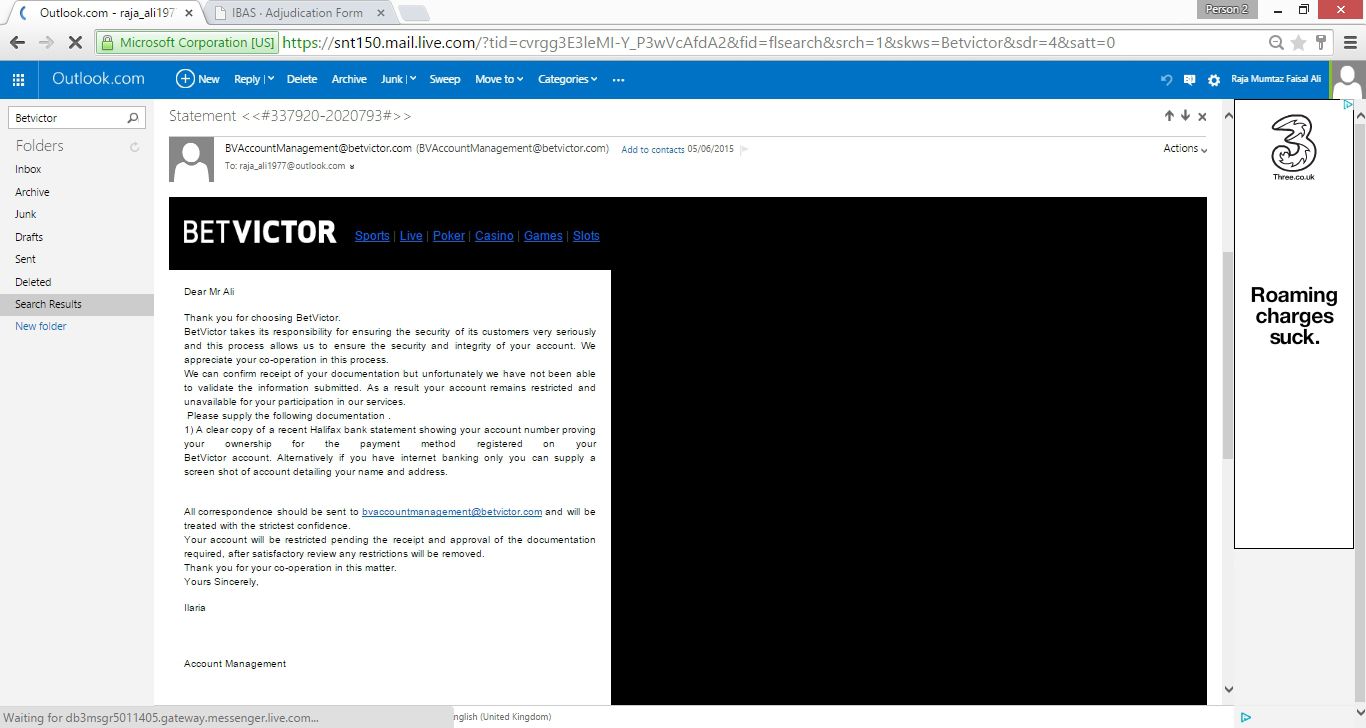Viewport: 1366px width, 728px height.
Task: Click the sender's avatar placeholder image
Action: click(191, 159)
